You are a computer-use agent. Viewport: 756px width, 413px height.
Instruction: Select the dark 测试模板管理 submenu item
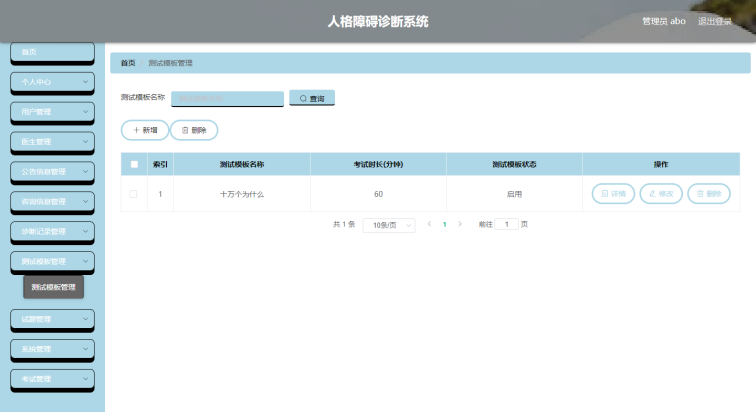click(54, 287)
